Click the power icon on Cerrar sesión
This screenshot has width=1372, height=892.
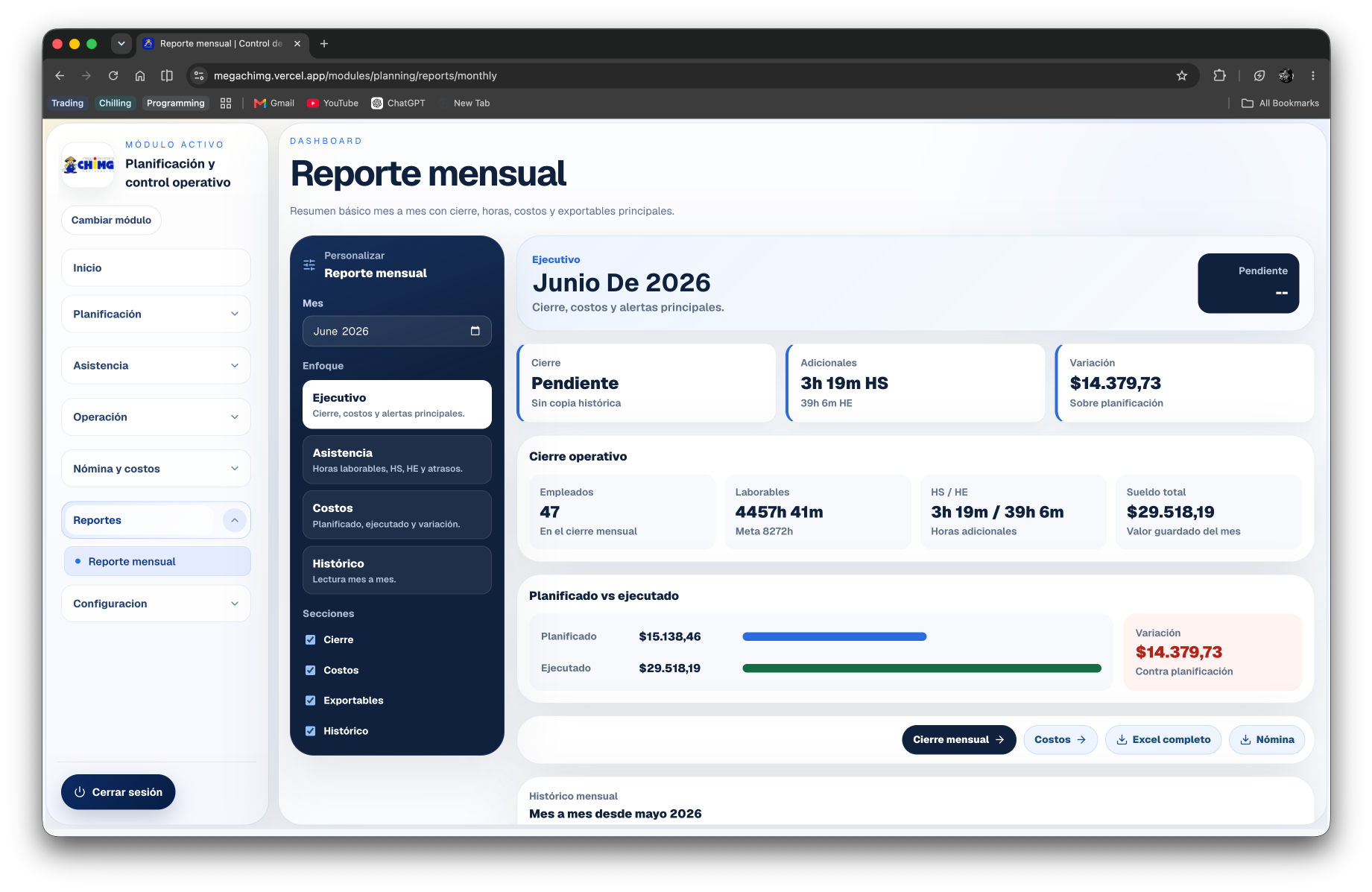click(x=80, y=792)
